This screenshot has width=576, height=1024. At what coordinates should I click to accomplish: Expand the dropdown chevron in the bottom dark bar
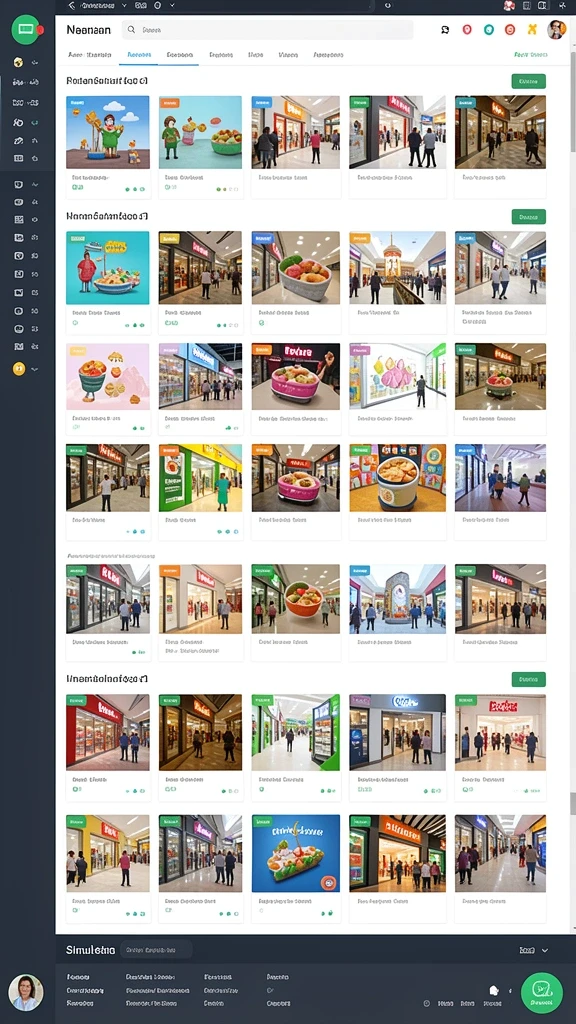pyautogui.click(x=545, y=950)
